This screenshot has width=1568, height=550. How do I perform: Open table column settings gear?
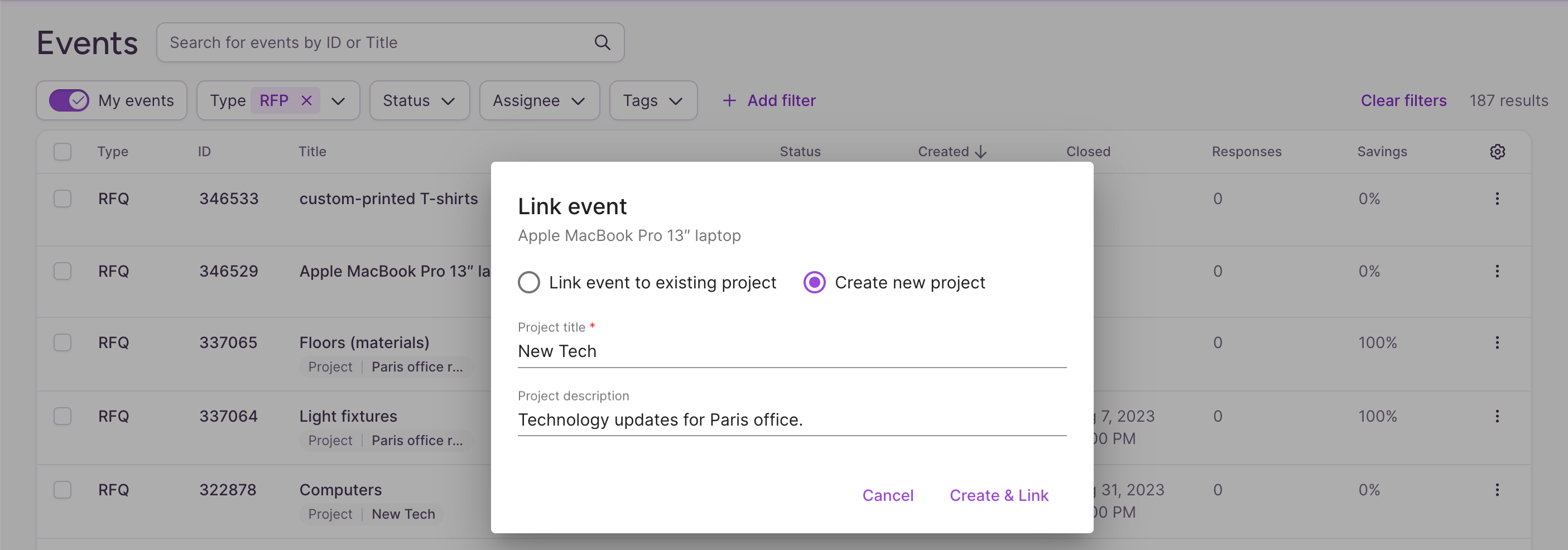click(x=1497, y=152)
